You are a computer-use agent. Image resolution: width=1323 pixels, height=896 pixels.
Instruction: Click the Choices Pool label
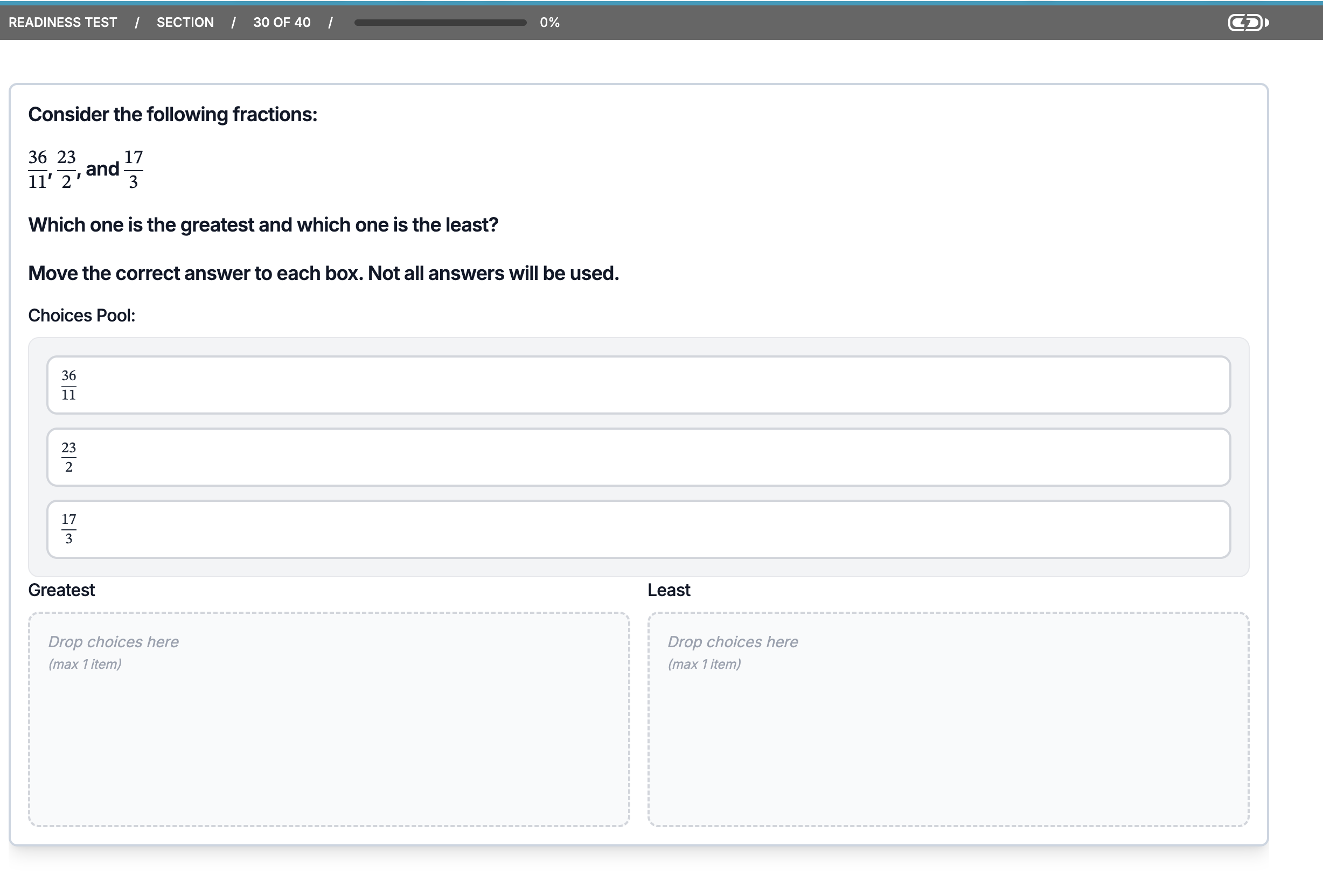(81, 316)
